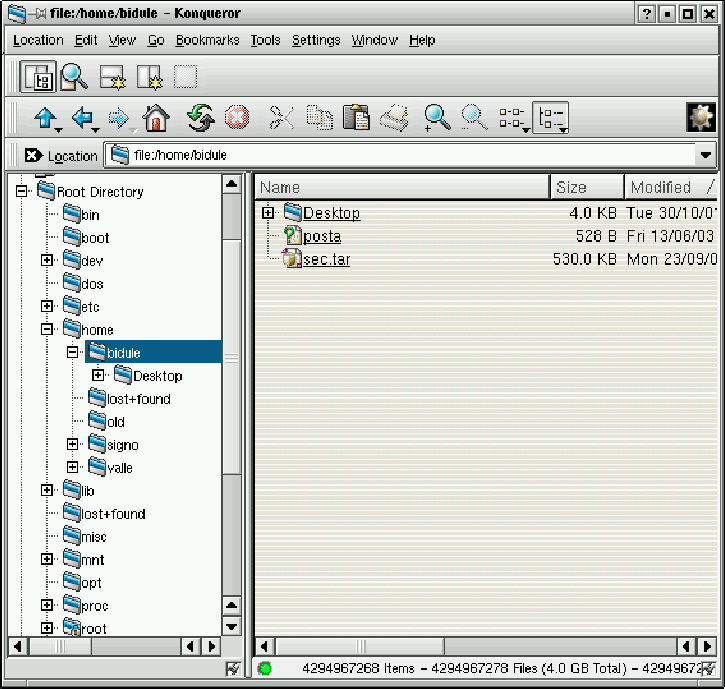Image resolution: width=725 pixels, height=689 pixels.
Task: Sort by the Name column header
Action: point(402,187)
